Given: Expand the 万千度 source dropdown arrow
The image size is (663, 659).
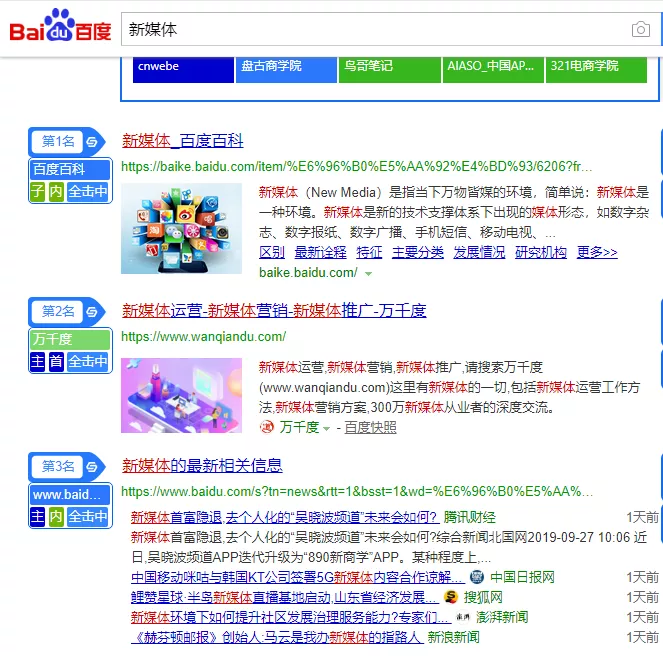Looking at the screenshot, I should (x=326, y=429).
